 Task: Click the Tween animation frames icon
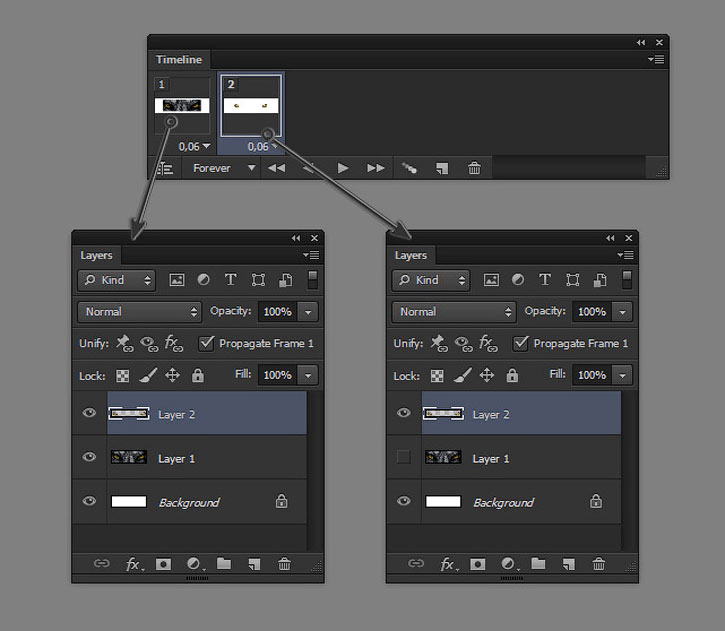pyautogui.click(x=409, y=168)
